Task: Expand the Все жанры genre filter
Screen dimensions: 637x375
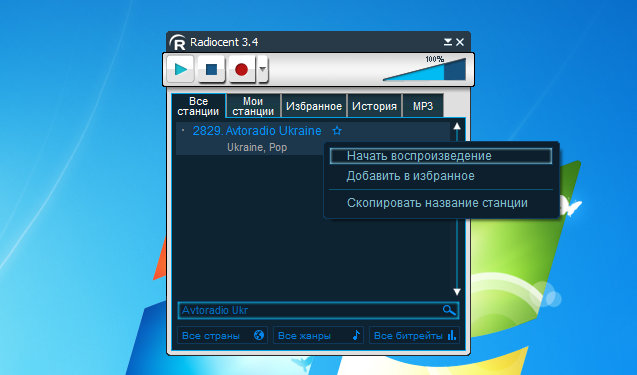Action: point(318,336)
